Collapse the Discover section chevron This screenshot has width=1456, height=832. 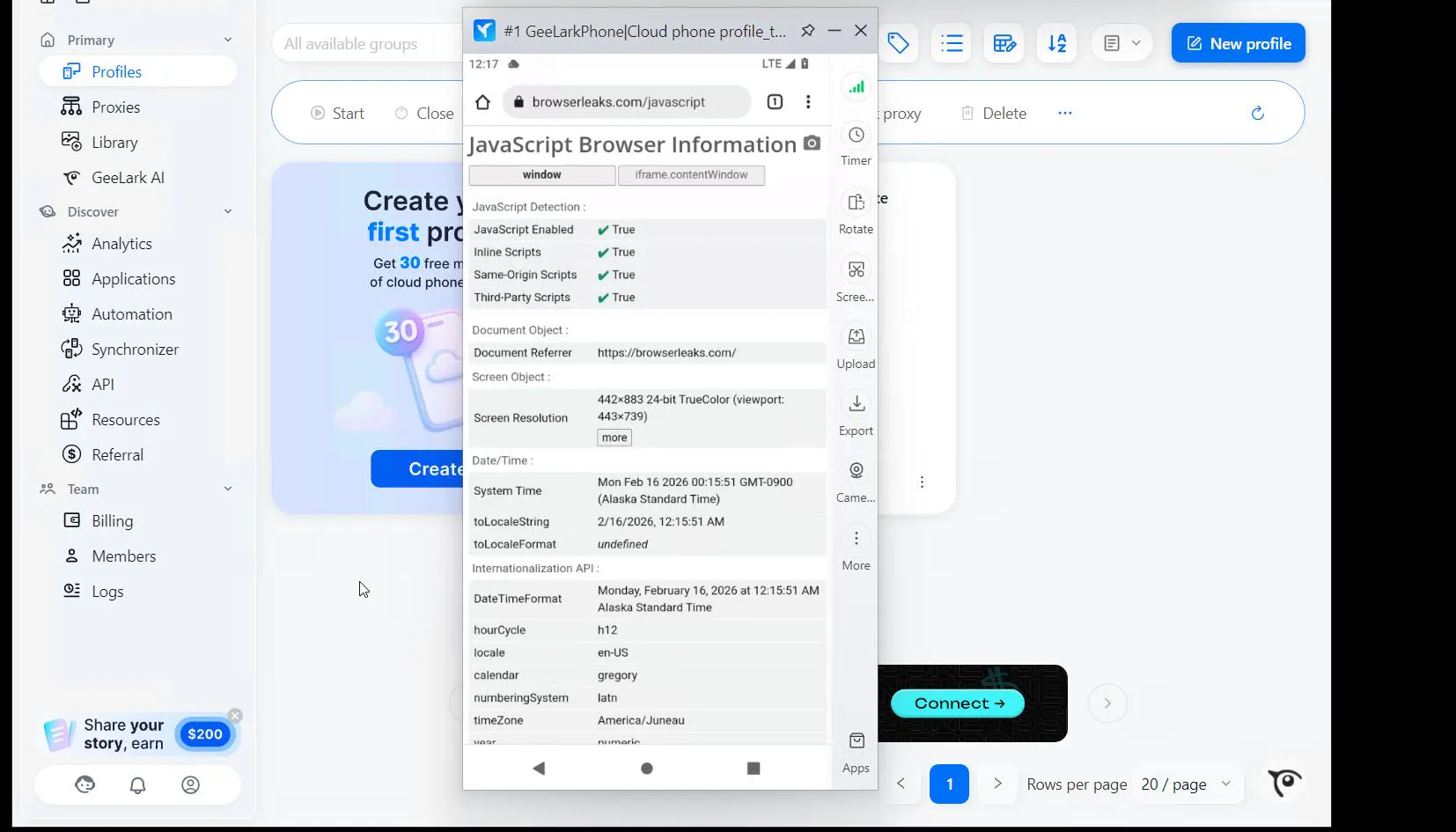pos(228,211)
